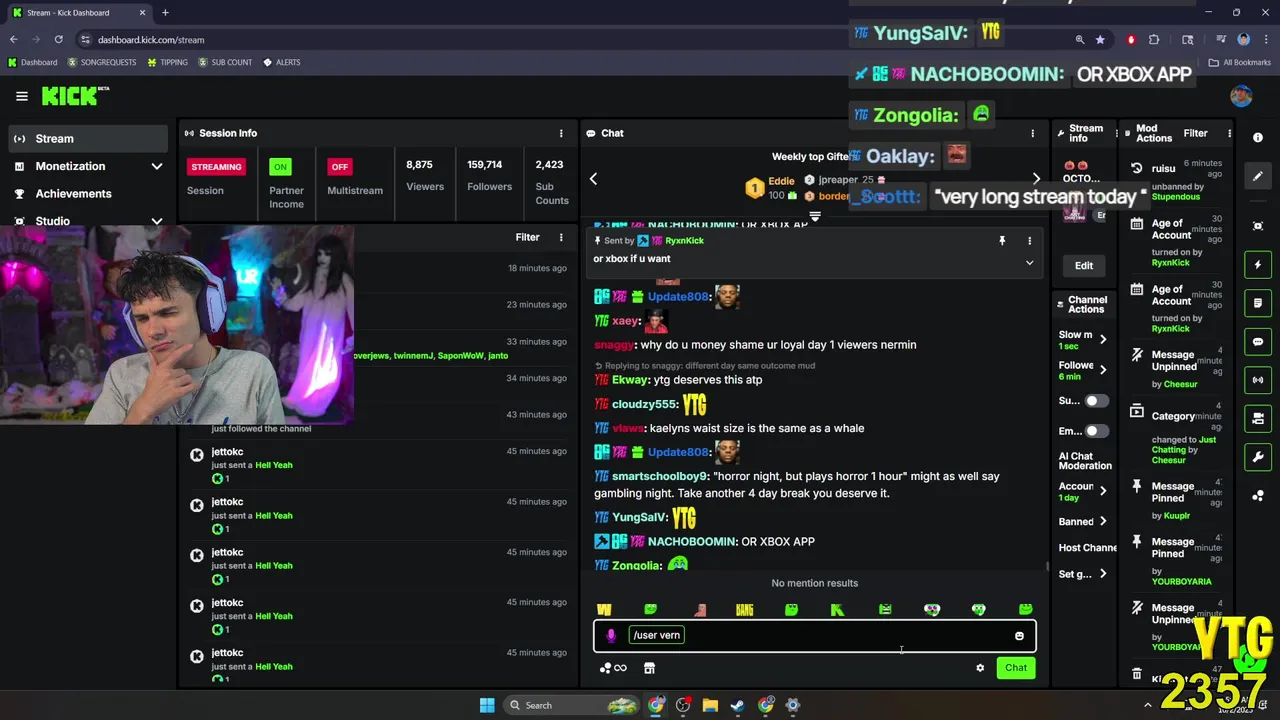Viewport: 1280px width, 720px height.
Task: Open Mod Actions three-dot menu
Action: click(1229, 133)
